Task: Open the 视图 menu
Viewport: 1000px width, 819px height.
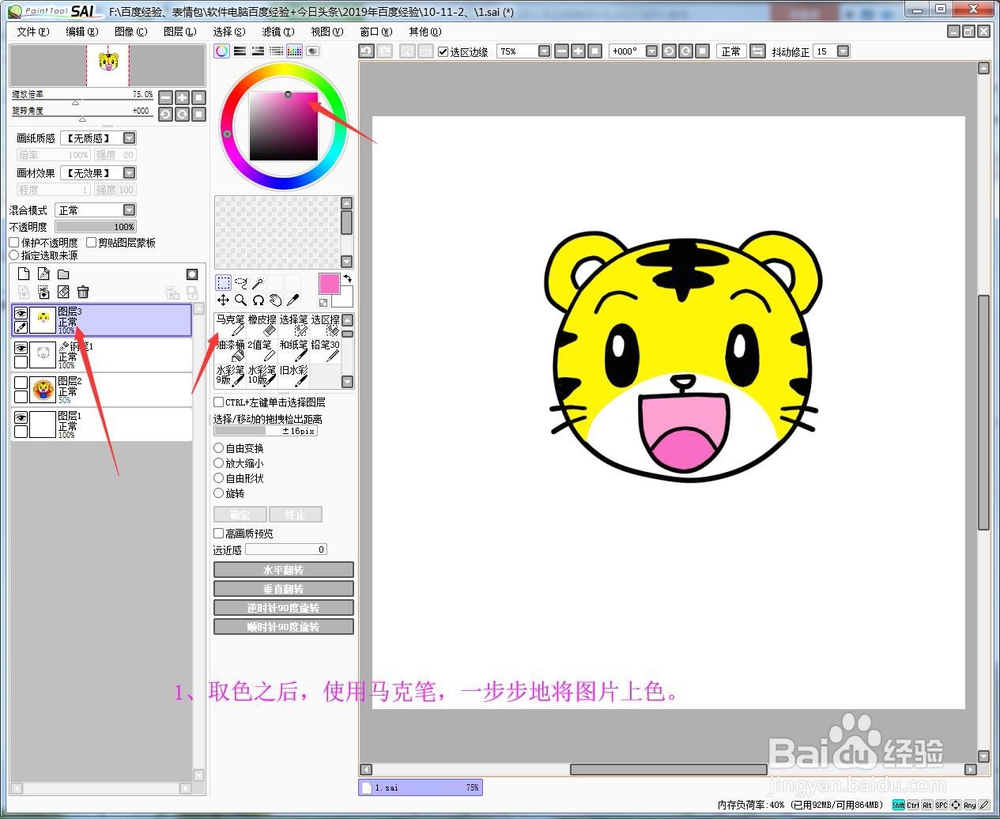Action: pos(327,31)
